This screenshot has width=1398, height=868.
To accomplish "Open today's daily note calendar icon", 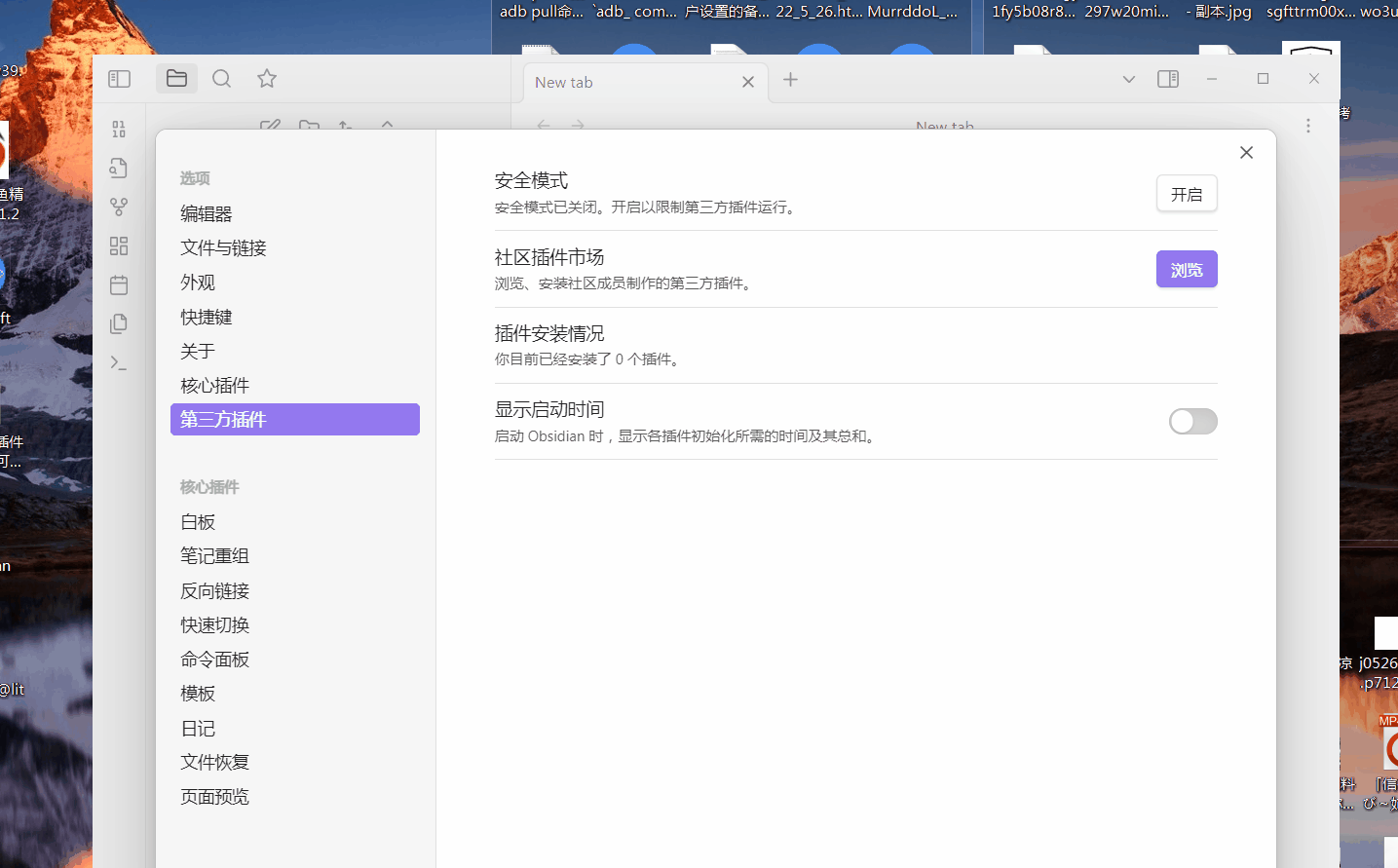I will (x=119, y=285).
